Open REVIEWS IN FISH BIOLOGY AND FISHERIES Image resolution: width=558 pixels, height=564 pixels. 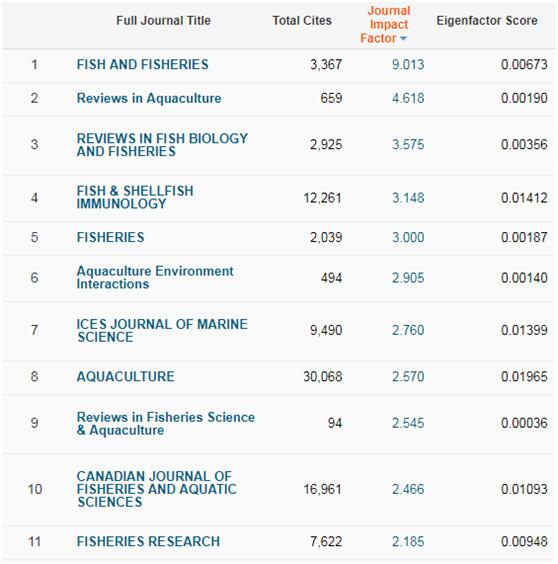(162, 145)
